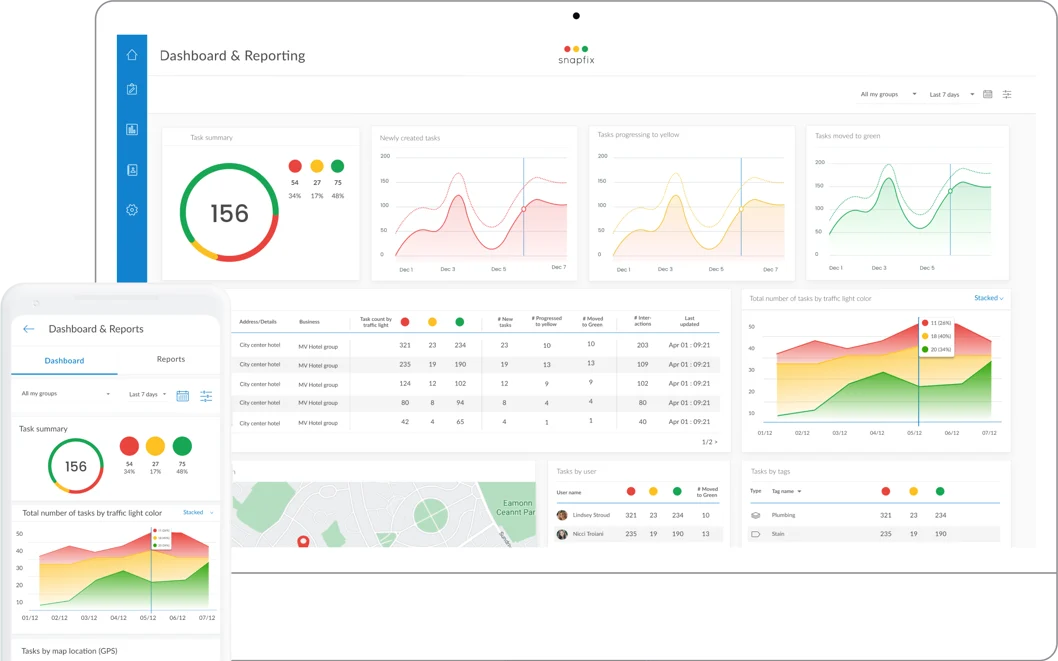Image resolution: width=1058 pixels, height=661 pixels.
Task: Click the red circle in desktop task summary
Action: 295,166
